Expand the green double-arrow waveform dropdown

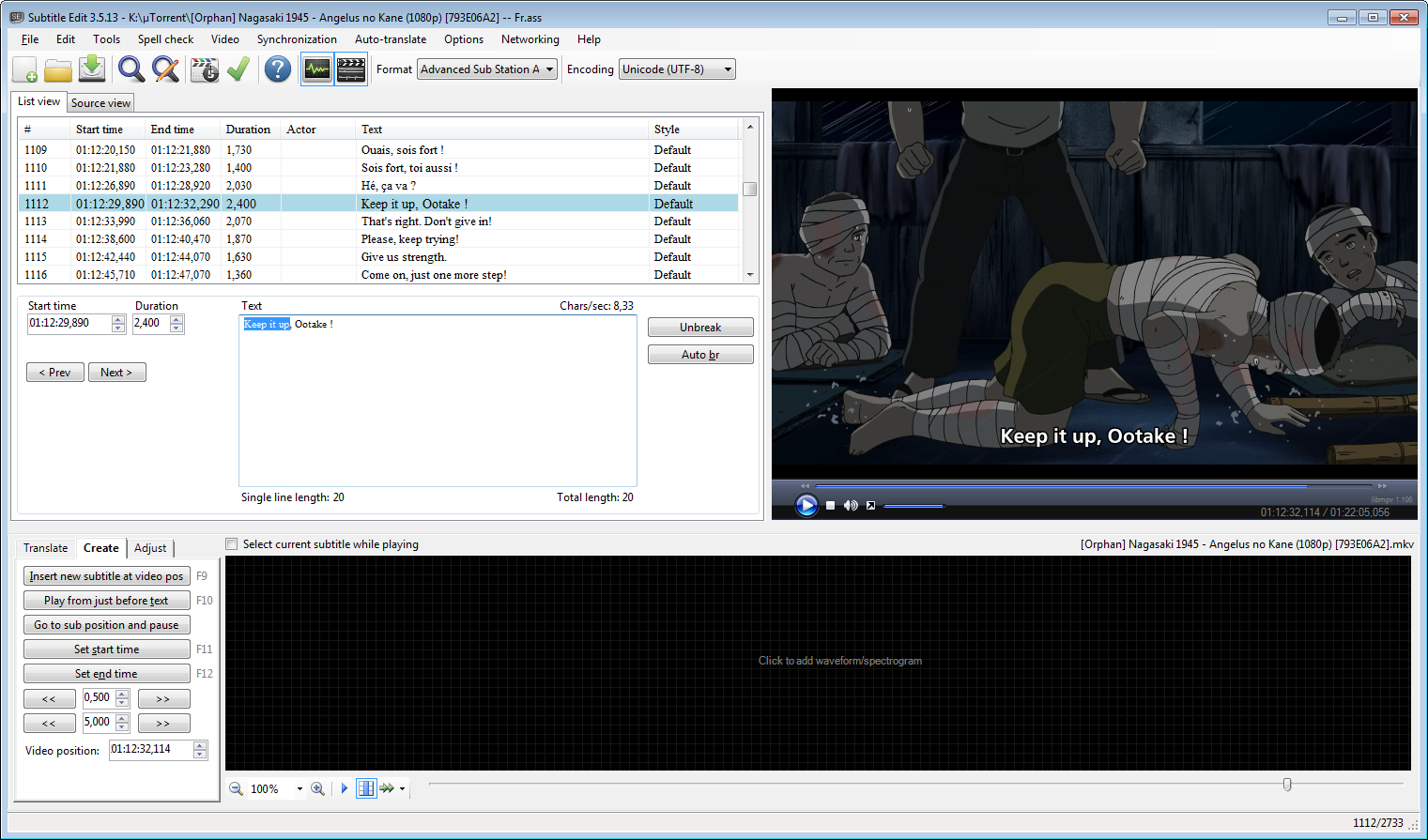click(x=403, y=789)
